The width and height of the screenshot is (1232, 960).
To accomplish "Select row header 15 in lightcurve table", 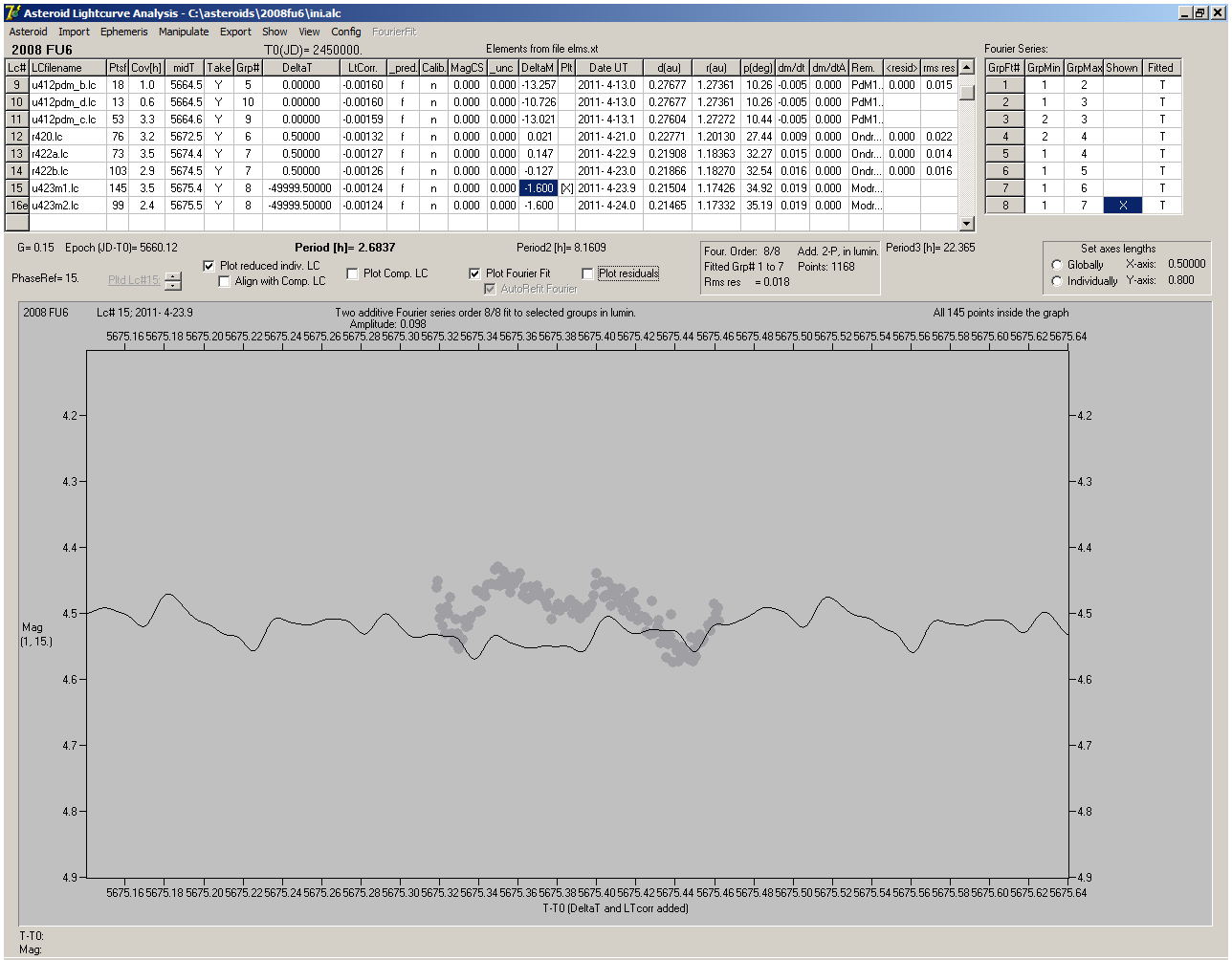I will tap(17, 188).
